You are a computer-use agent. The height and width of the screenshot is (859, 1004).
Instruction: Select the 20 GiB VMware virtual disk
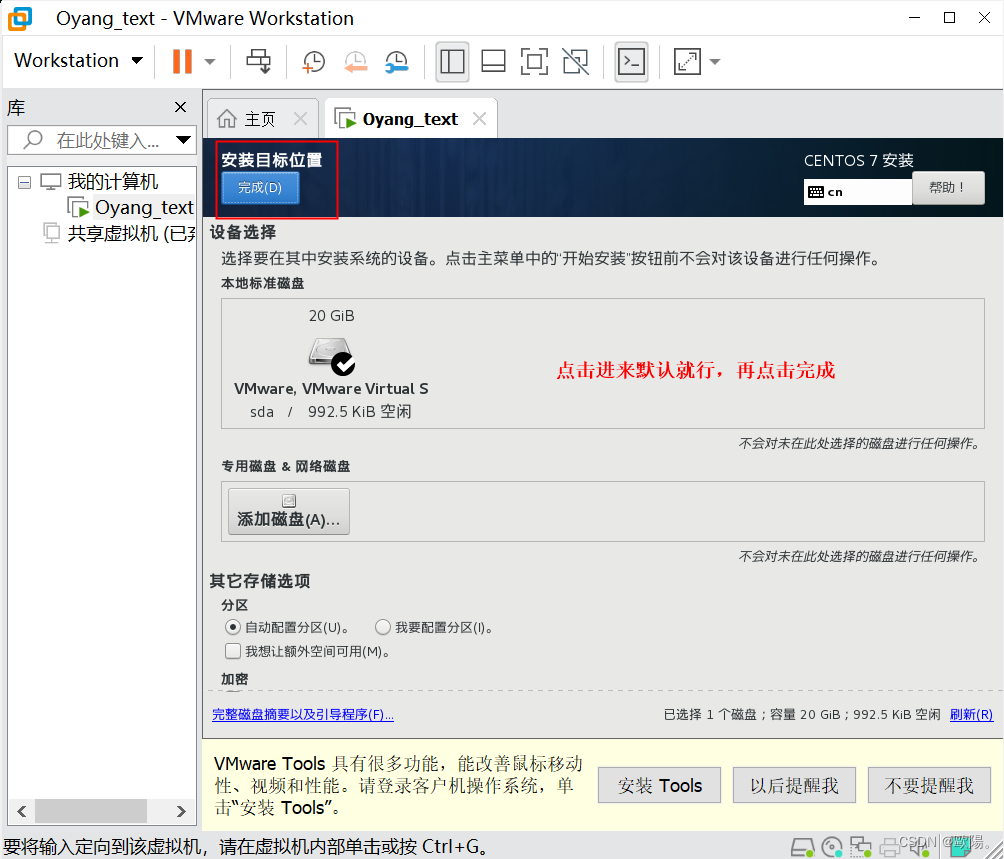pyautogui.click(x=331, y=364)
